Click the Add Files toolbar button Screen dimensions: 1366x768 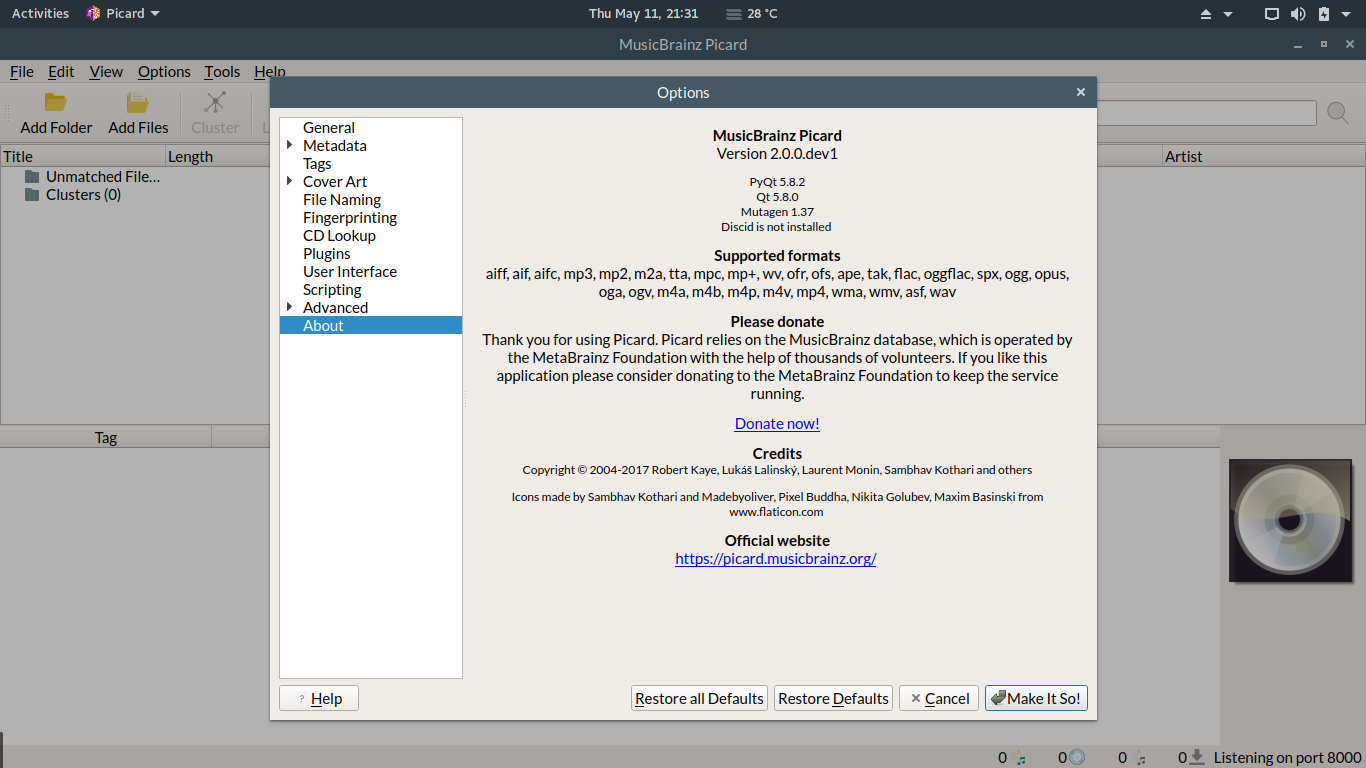(138, 113)
